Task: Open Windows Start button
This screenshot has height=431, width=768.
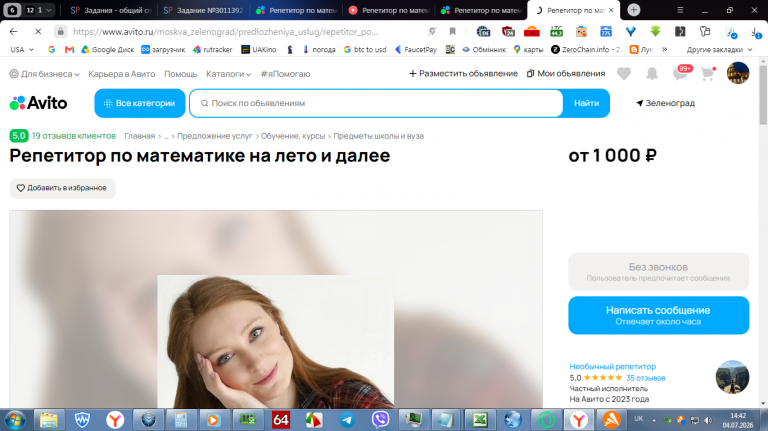Action: (x=15, y=420)
